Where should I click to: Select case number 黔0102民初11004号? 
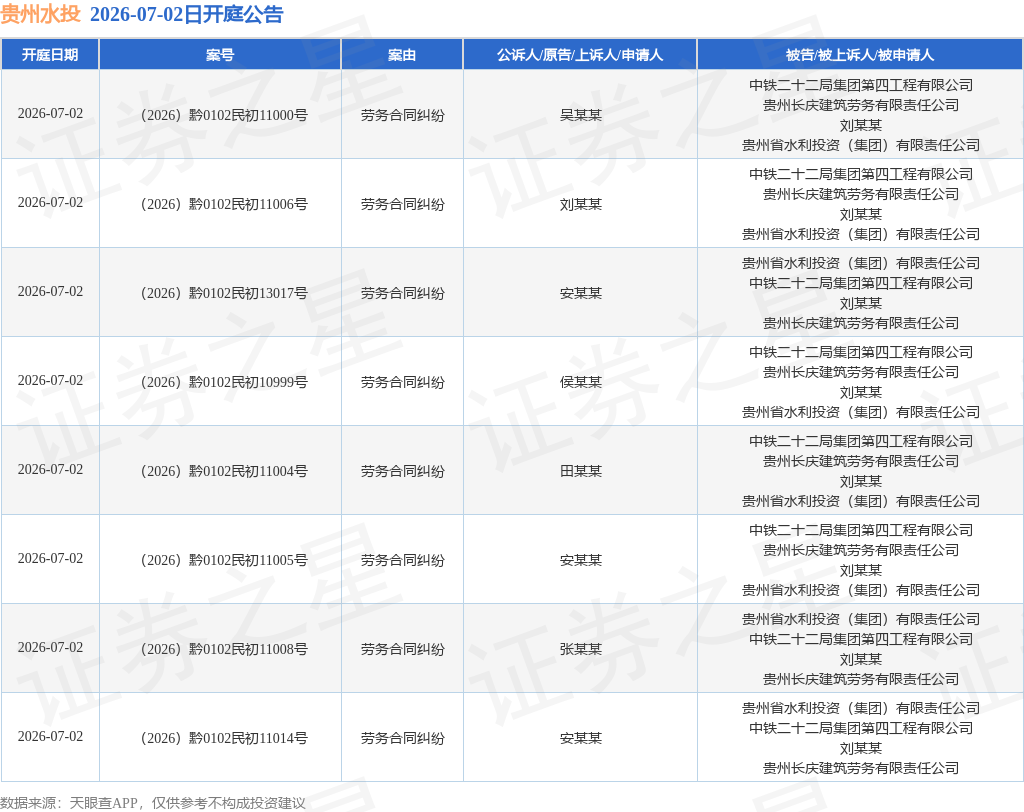tap(224, 471)
